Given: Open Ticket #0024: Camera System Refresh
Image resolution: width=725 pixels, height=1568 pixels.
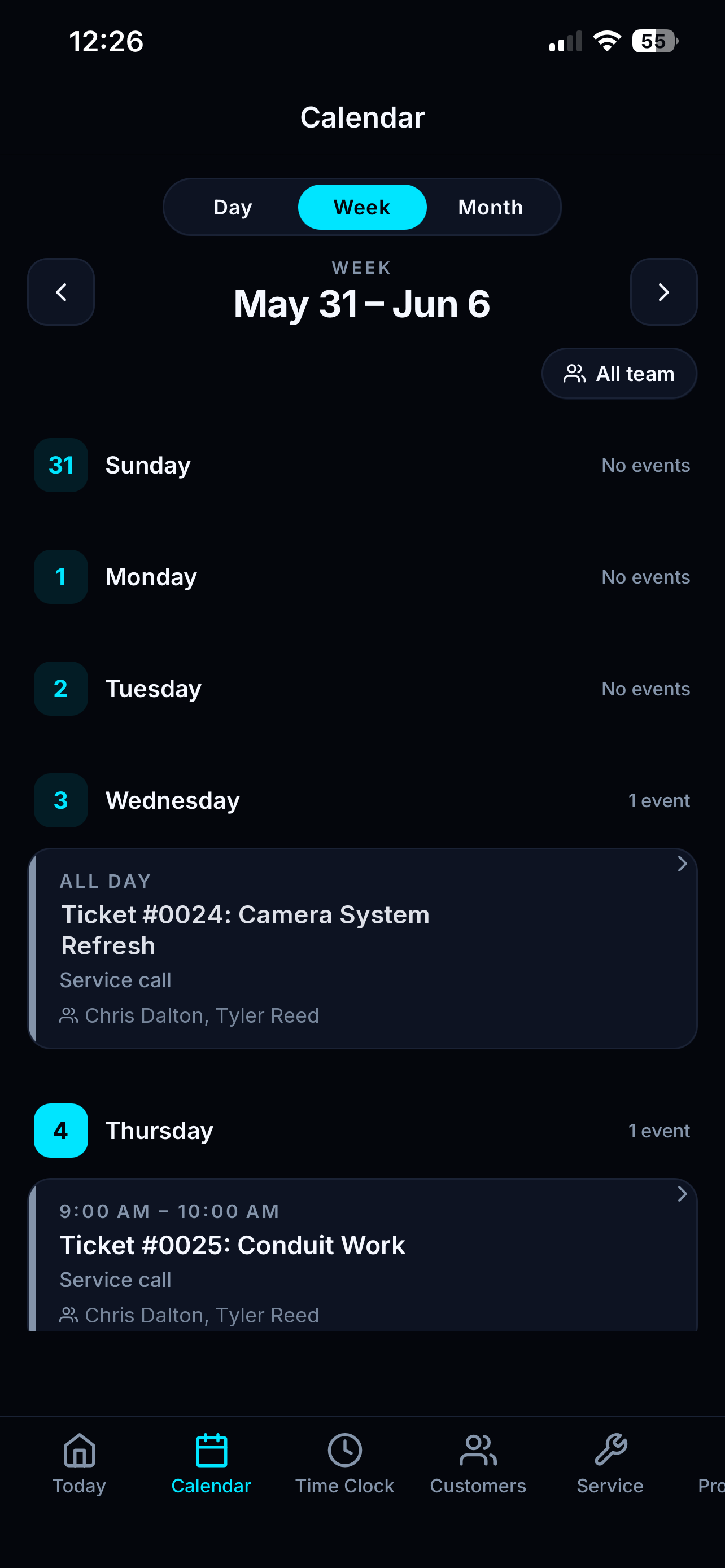Looking at the screenshot, I should tap(362, 948).
